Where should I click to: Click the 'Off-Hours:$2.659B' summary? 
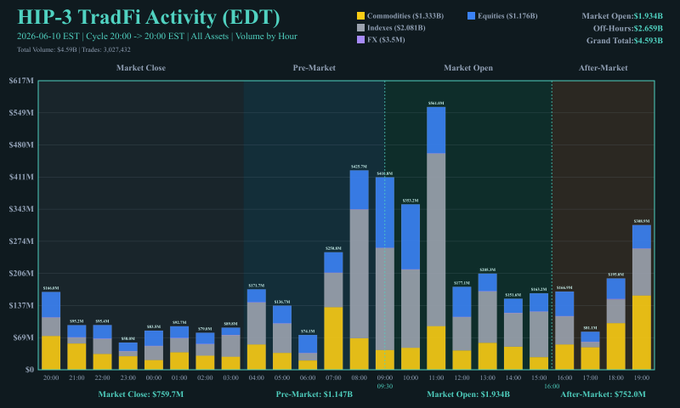click(628, 28)
